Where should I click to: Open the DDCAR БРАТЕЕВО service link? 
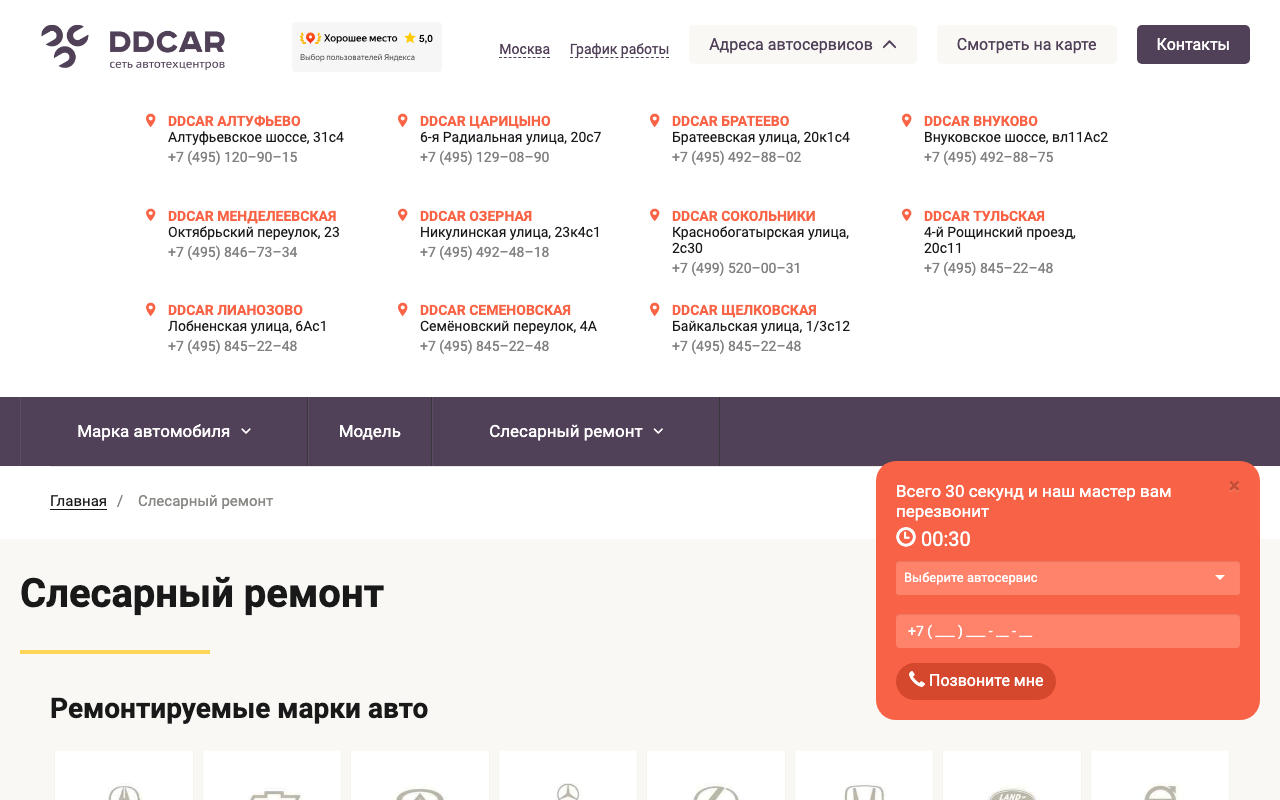point(731,121)
